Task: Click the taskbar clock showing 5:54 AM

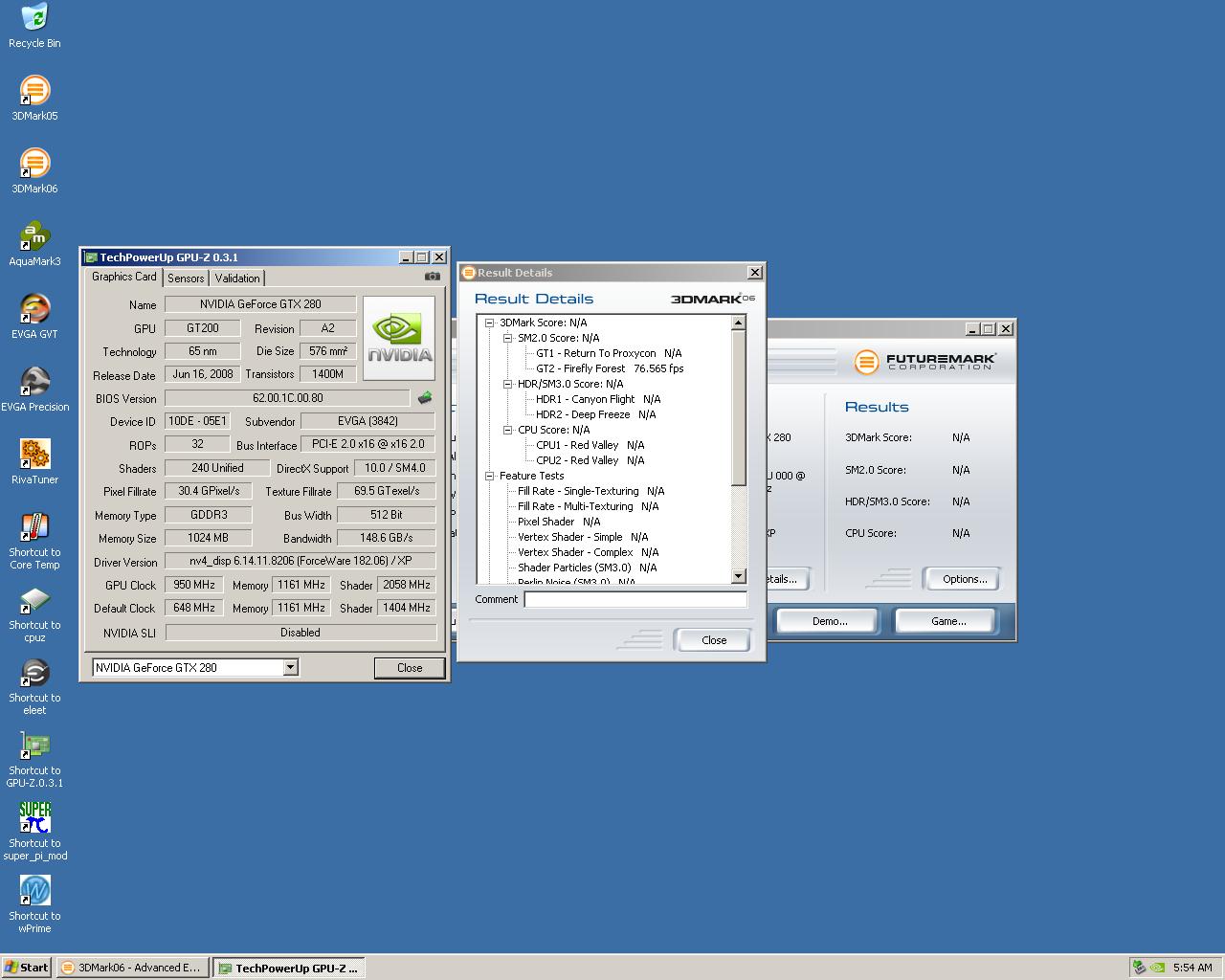Action: (1192, 968)
